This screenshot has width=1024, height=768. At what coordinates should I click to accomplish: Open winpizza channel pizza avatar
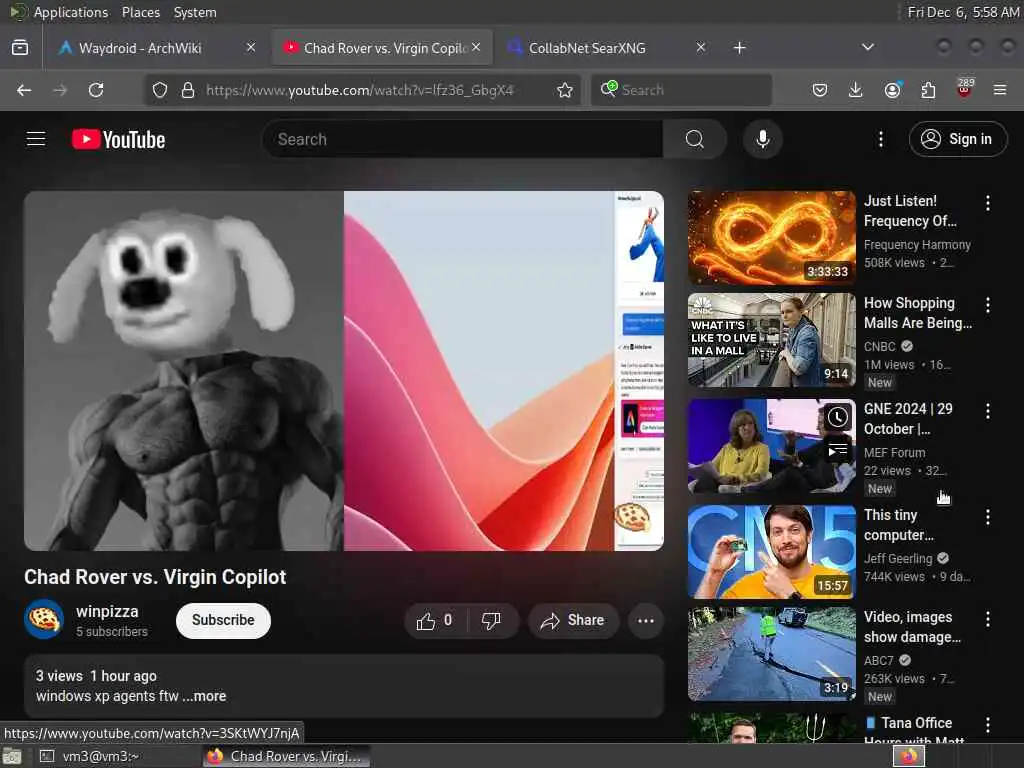tap(44, 619)
